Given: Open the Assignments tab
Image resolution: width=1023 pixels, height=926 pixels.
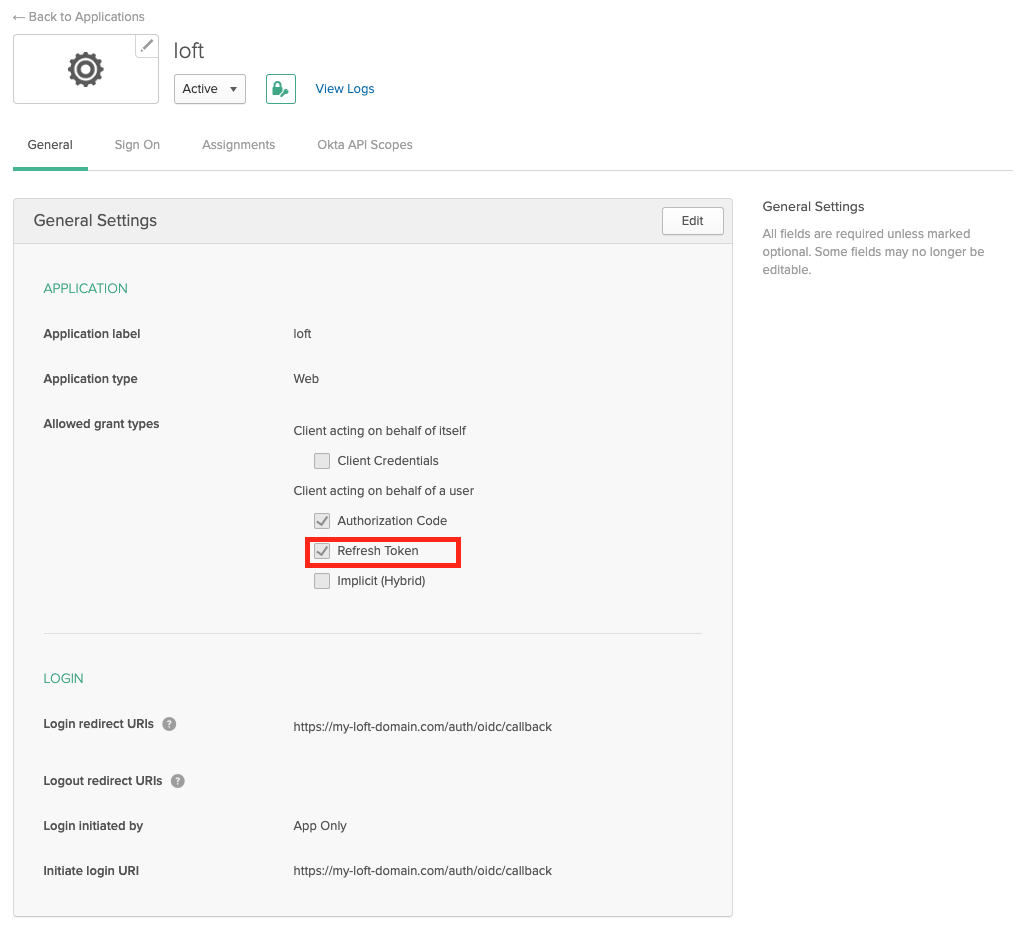Looking at the screenshot, I should coord(238,144).
